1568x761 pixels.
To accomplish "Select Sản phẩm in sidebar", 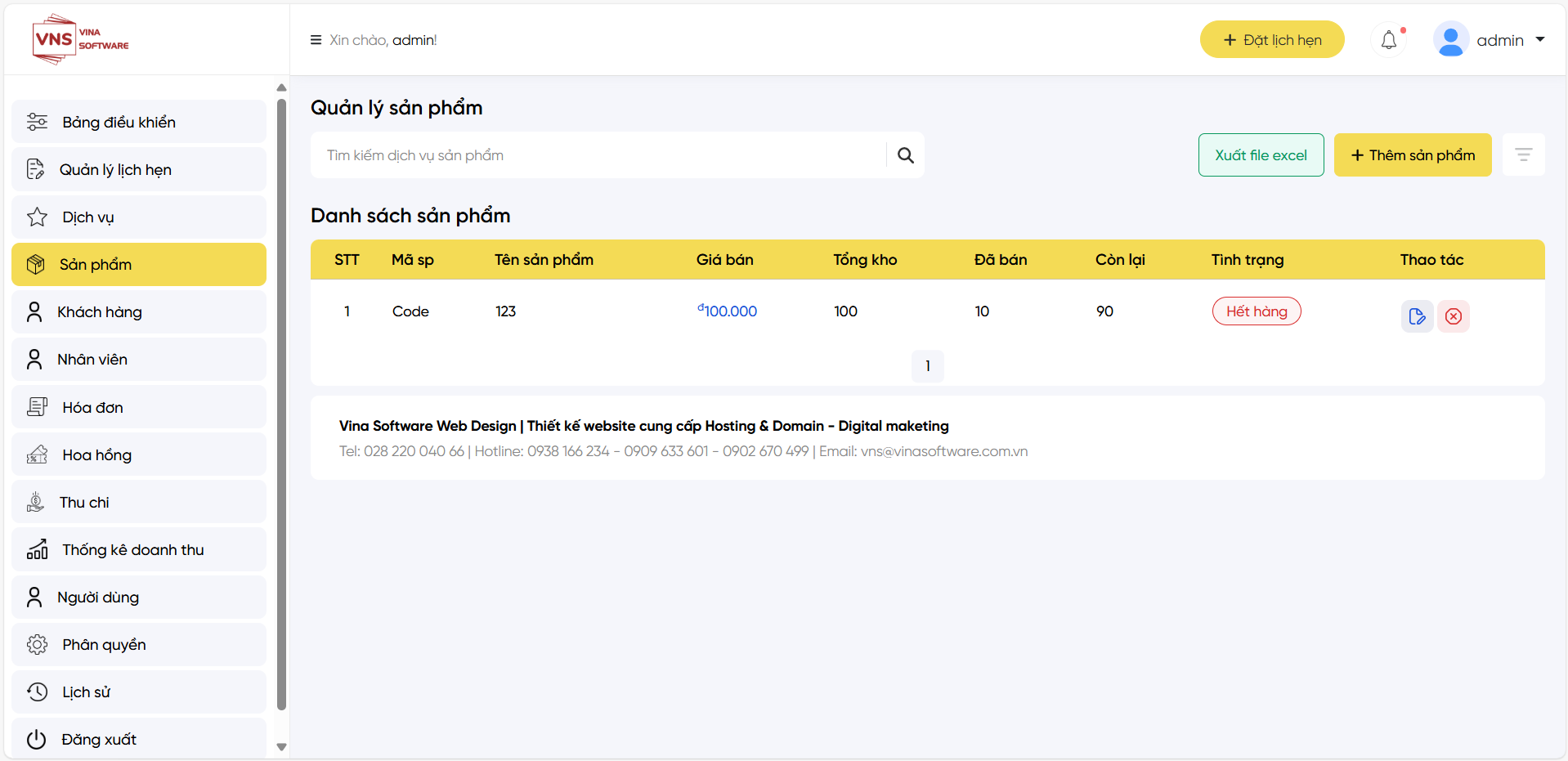I will tap(139, 264).
